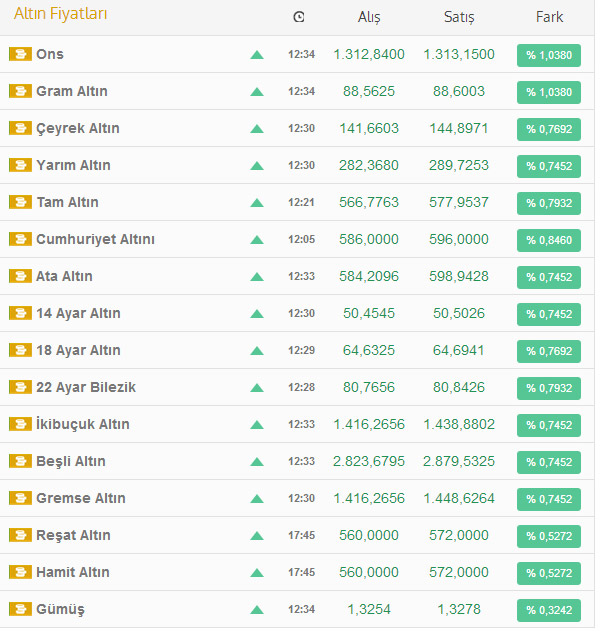Screen dimensions: 604x633
Task: Click the Altın Fiyatları heading
Action: 61,14
